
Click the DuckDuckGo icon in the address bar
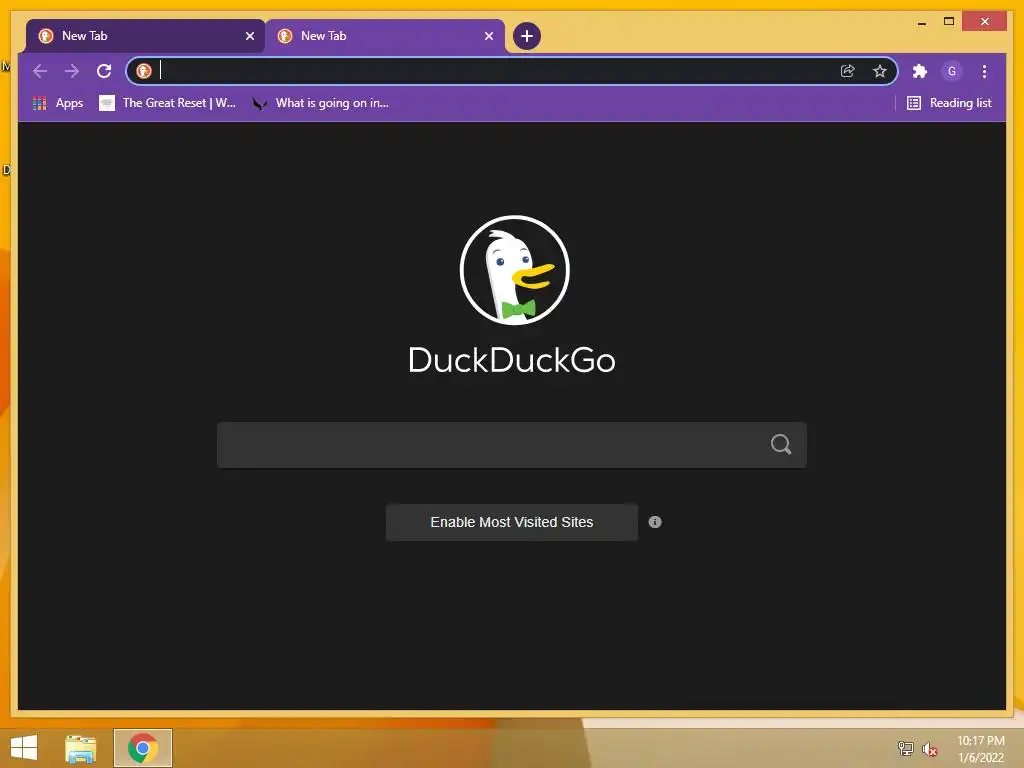(x=144, y=71)
